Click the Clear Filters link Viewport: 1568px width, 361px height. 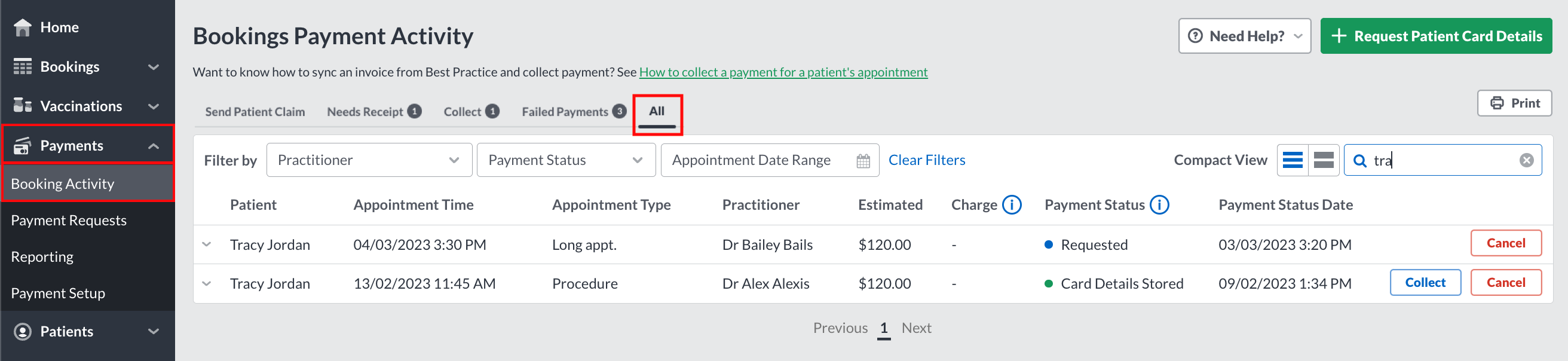point(926,161)
